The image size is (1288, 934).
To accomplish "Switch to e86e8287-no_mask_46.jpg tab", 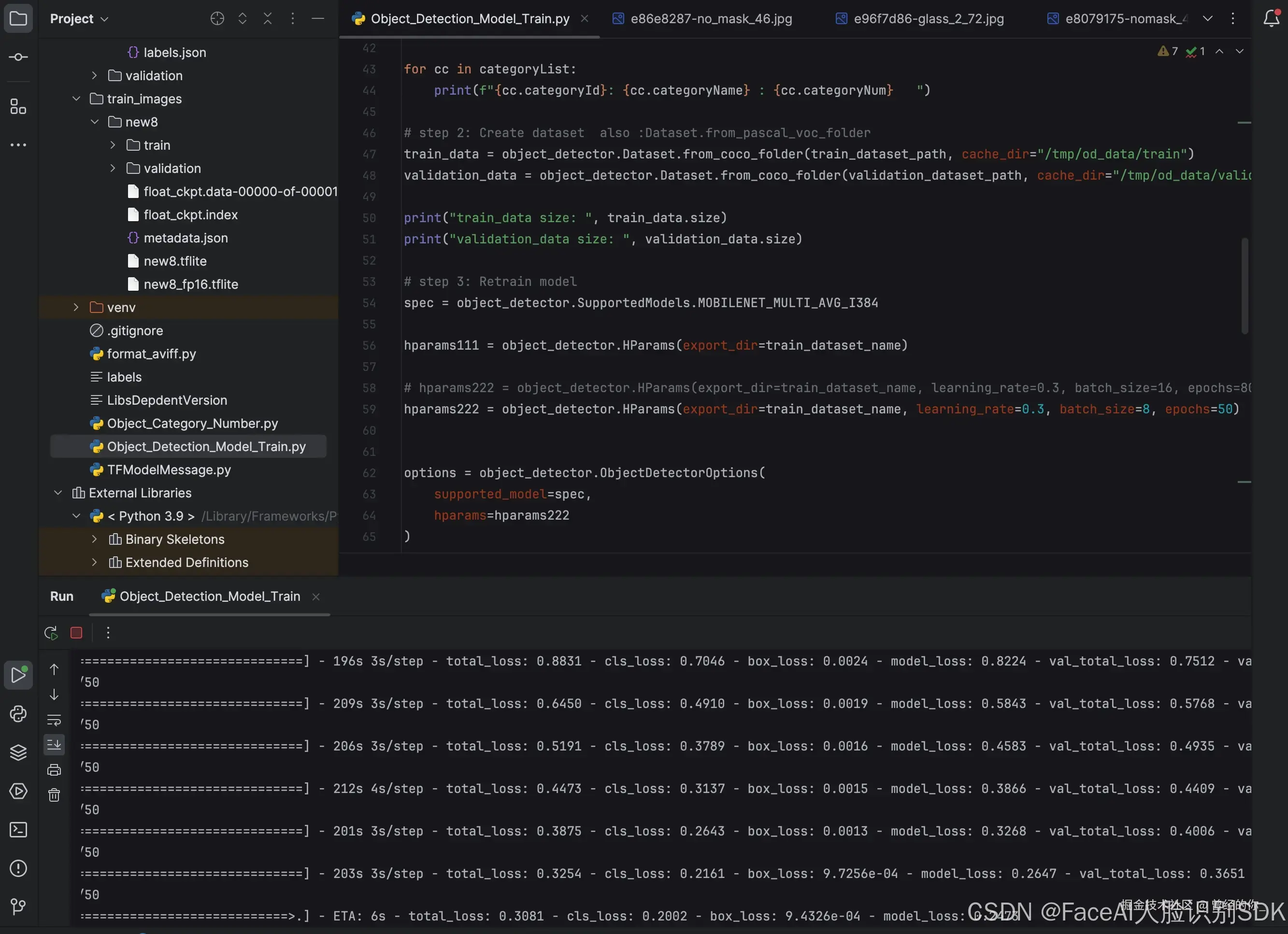I will 711,19.
